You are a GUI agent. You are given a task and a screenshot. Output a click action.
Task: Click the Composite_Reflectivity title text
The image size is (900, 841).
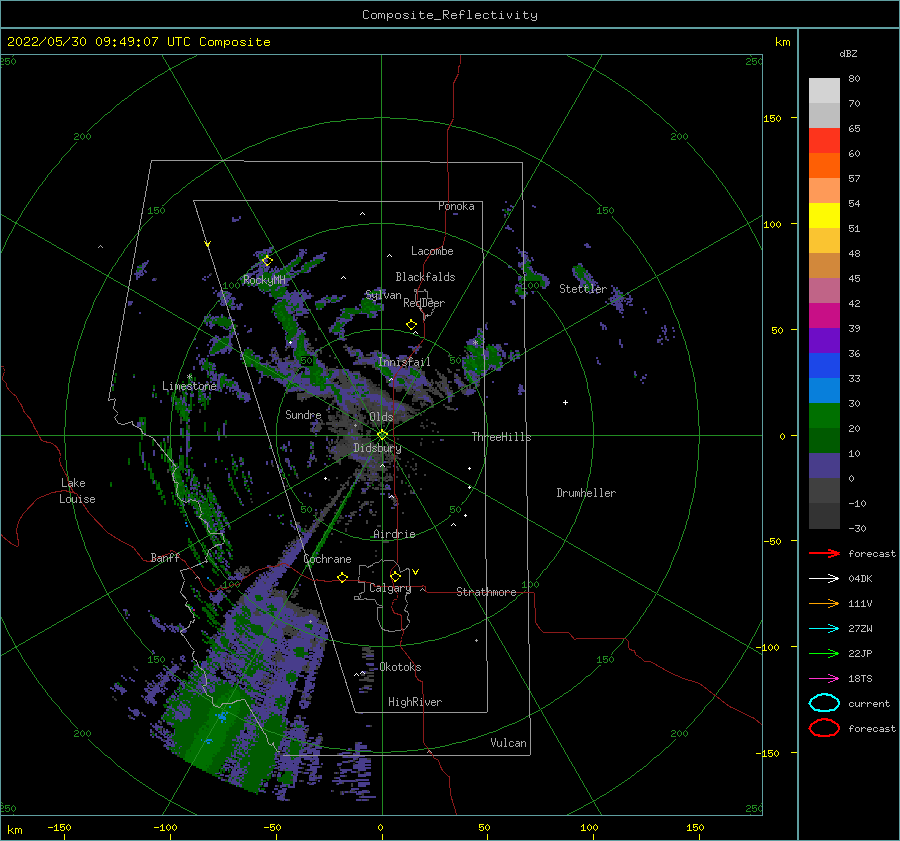[x=450, y=15]
